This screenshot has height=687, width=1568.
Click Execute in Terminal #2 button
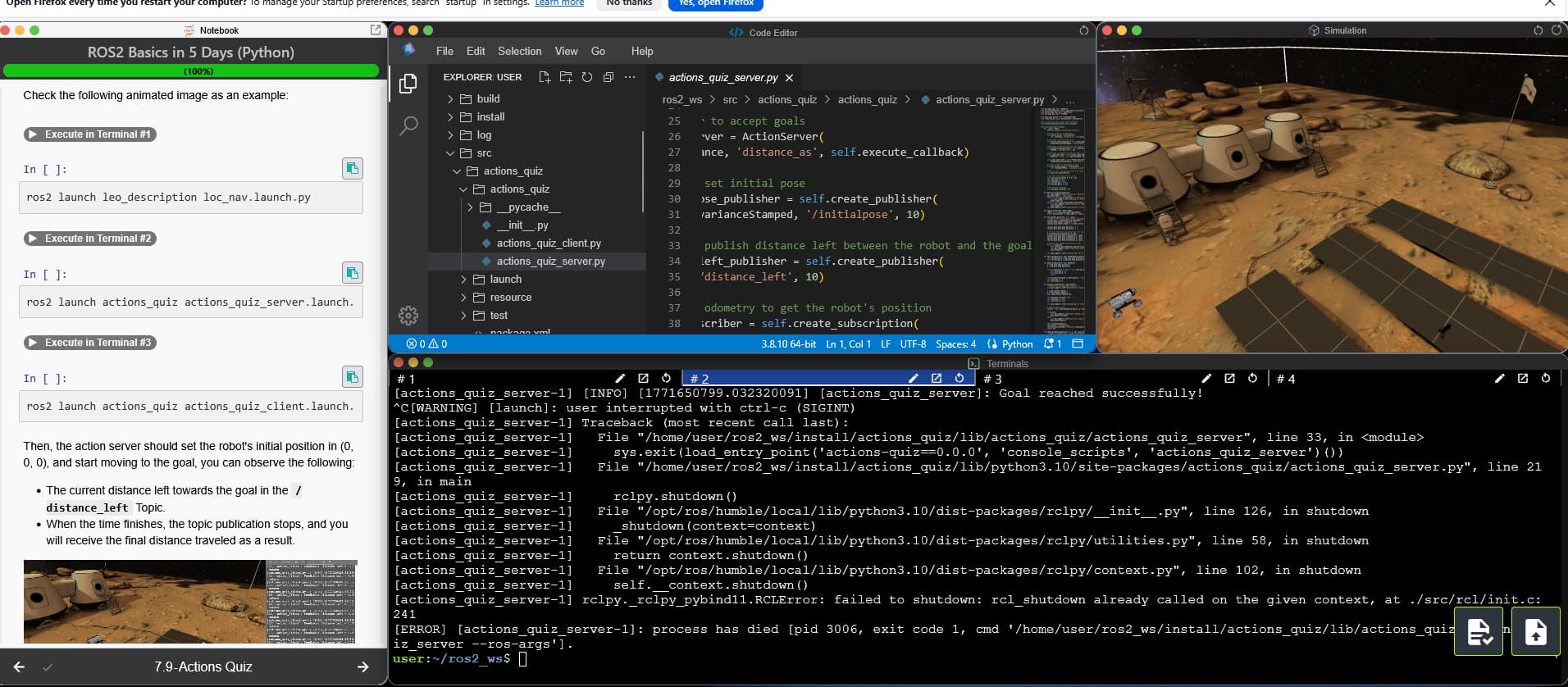90,239
